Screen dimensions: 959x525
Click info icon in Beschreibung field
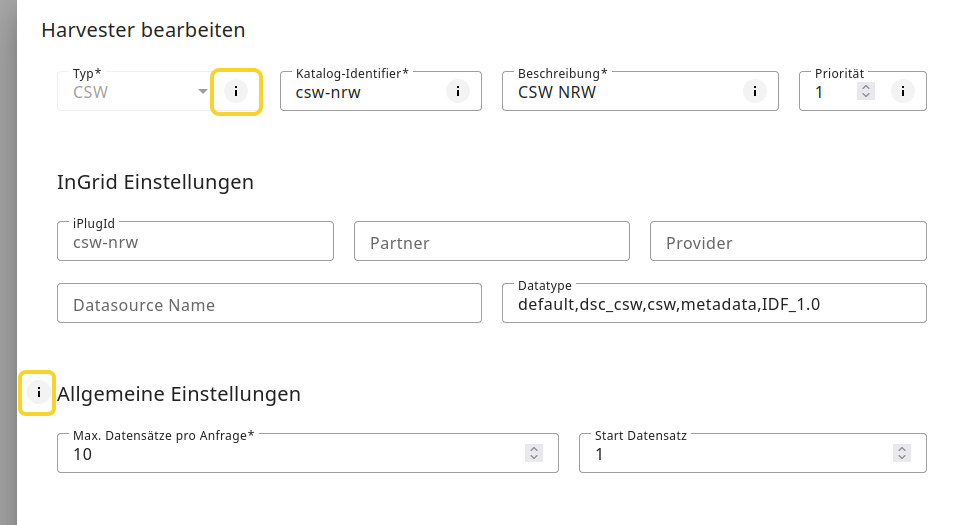pyautogui.click(x=754, y=92)
